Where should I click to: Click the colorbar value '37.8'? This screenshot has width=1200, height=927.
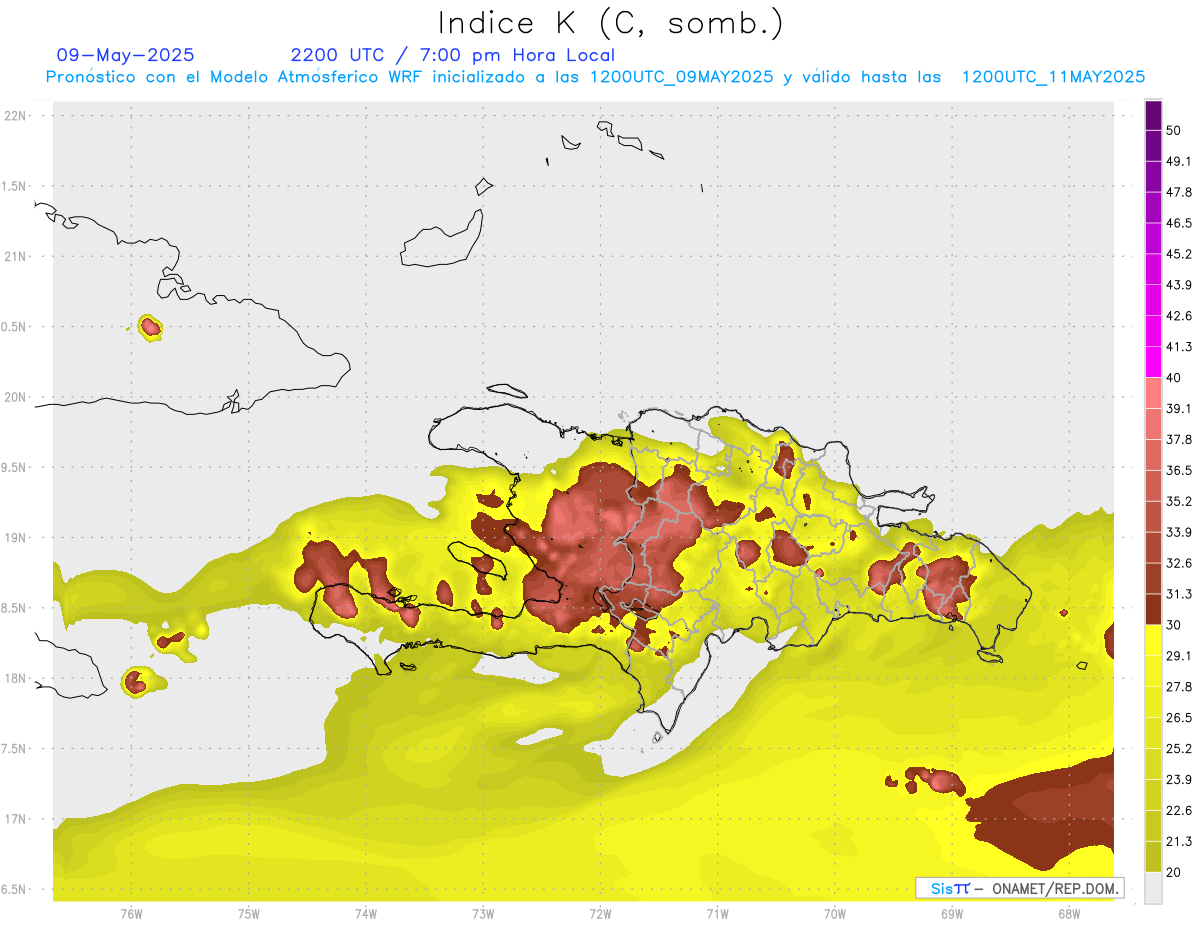click(1179, 439)
